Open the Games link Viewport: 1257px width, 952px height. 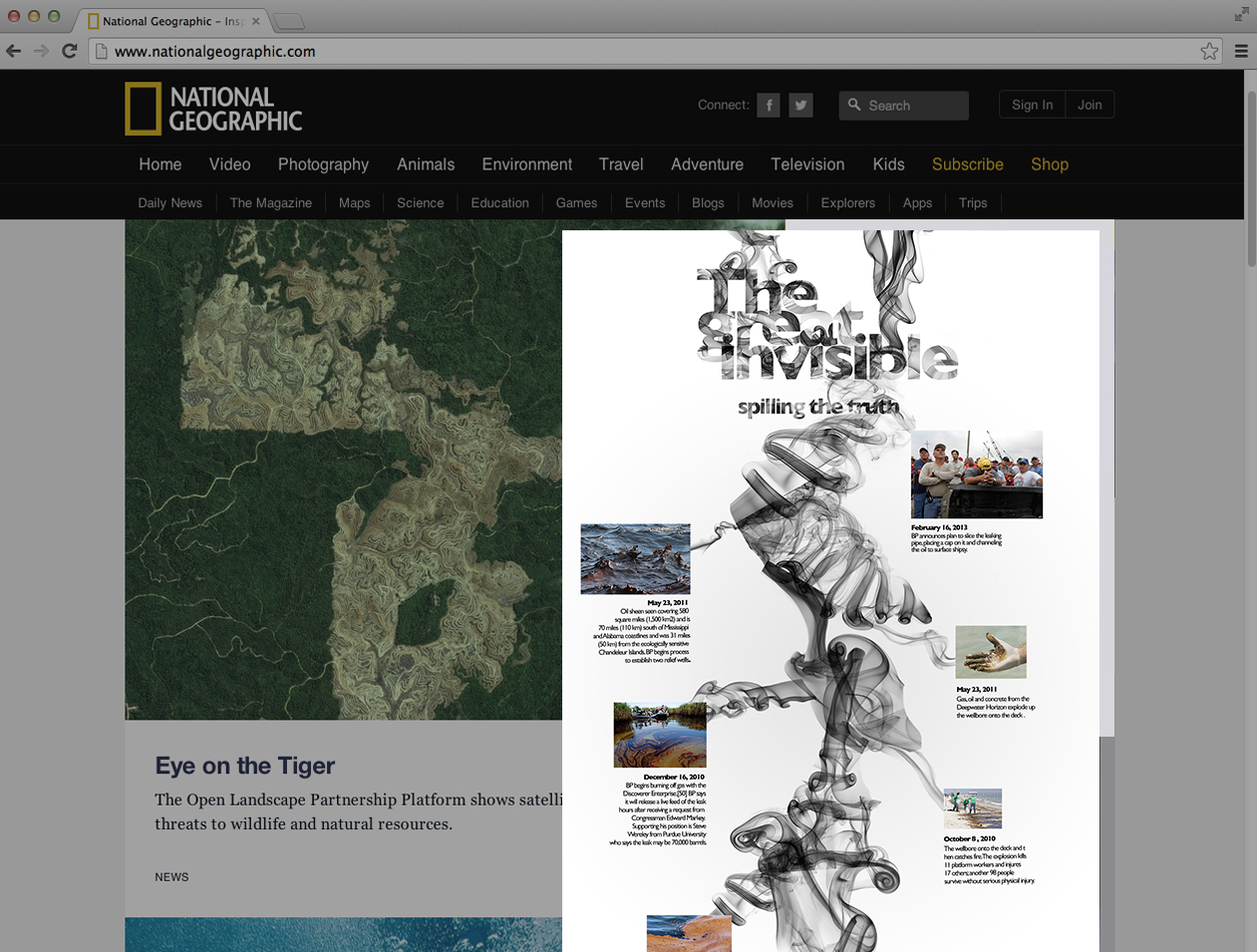pyautogui.click(x=576, y=202)
